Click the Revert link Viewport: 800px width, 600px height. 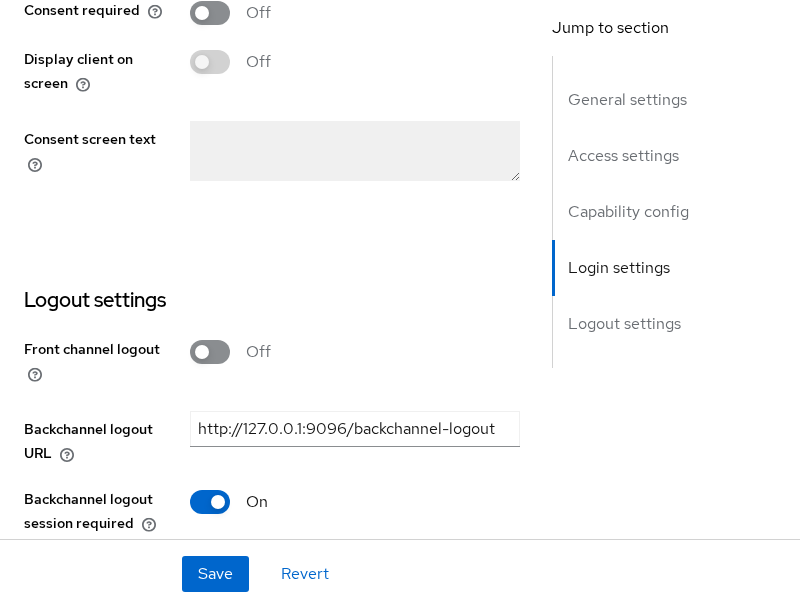[305, 574]
